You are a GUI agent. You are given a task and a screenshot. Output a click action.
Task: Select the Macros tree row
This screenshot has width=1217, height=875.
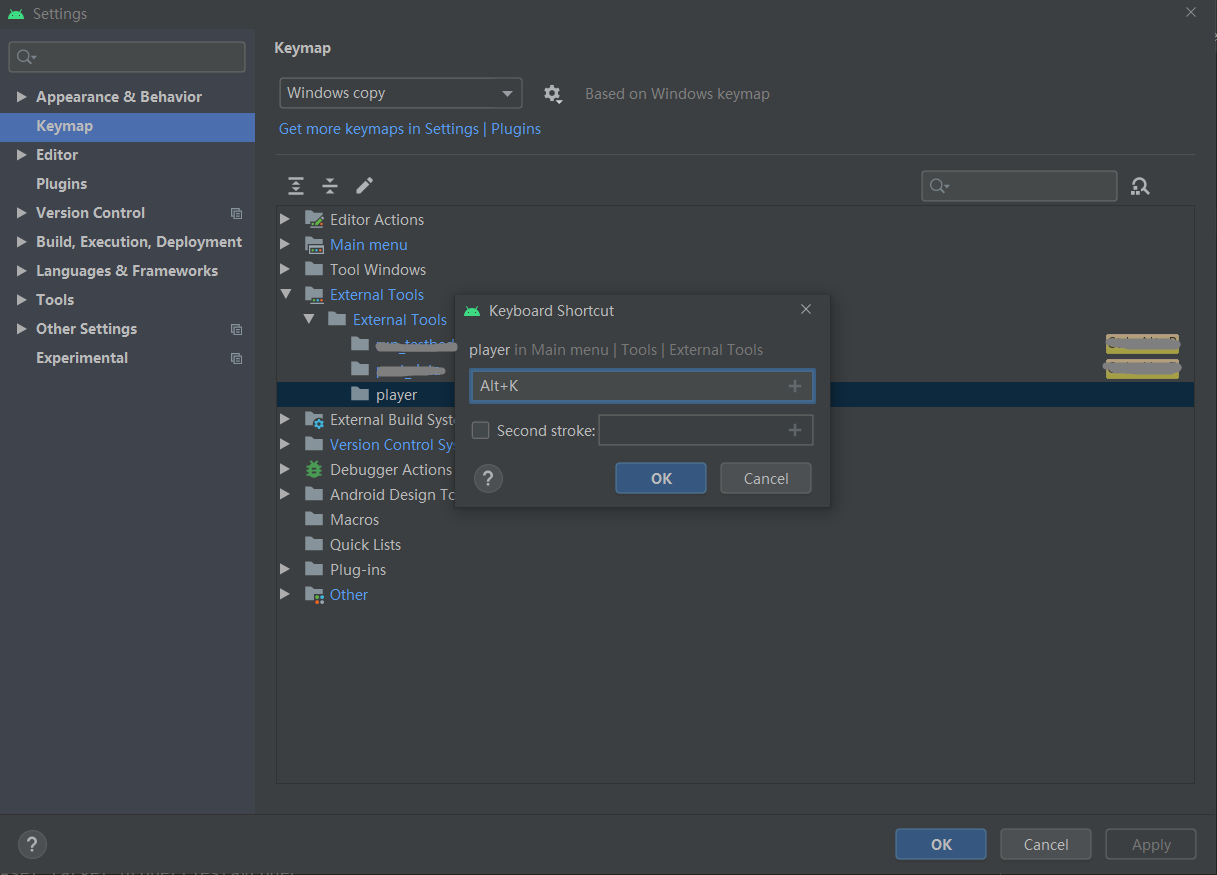click(x=735, y=520)
